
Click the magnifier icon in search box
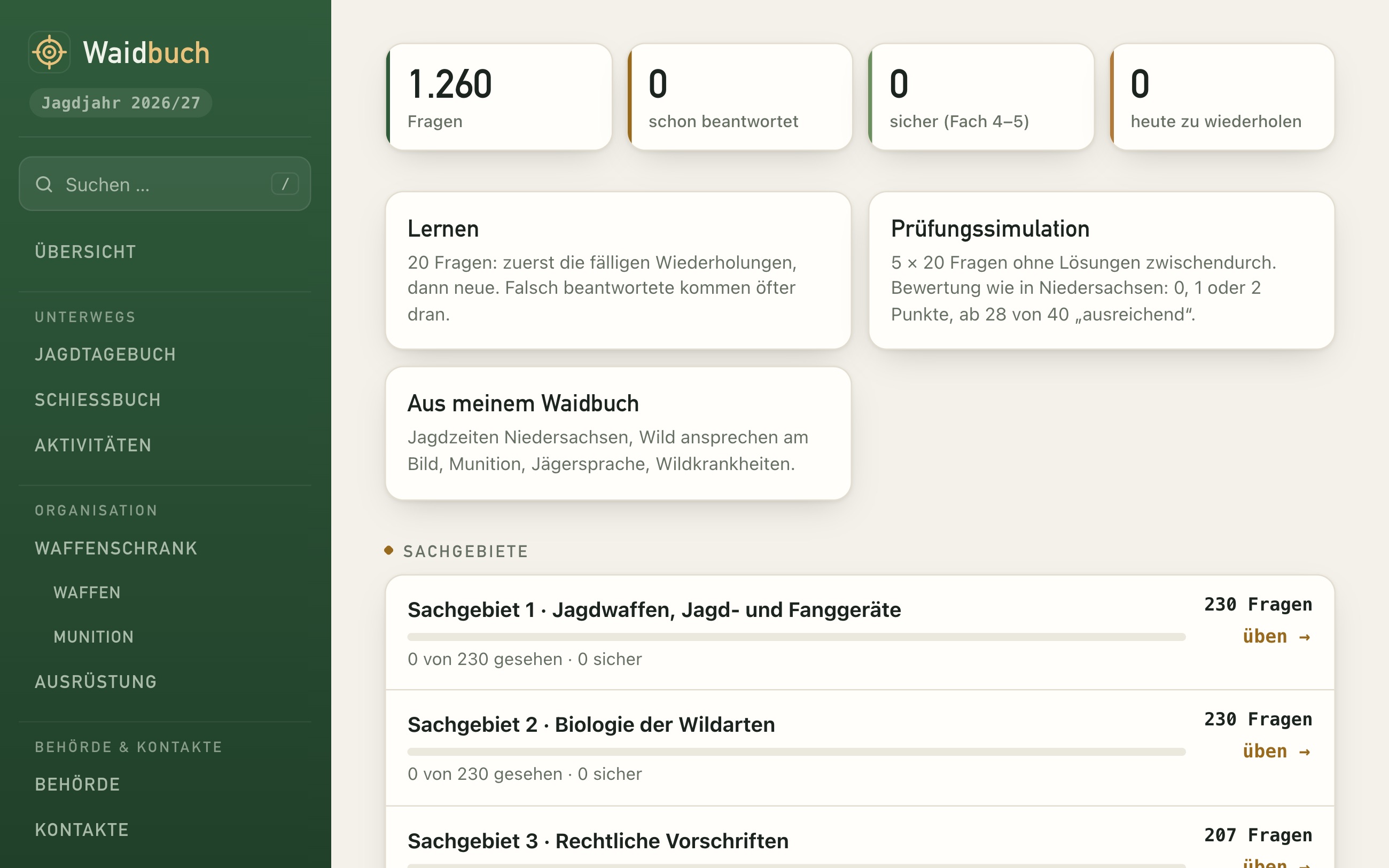tap(44, 184)
